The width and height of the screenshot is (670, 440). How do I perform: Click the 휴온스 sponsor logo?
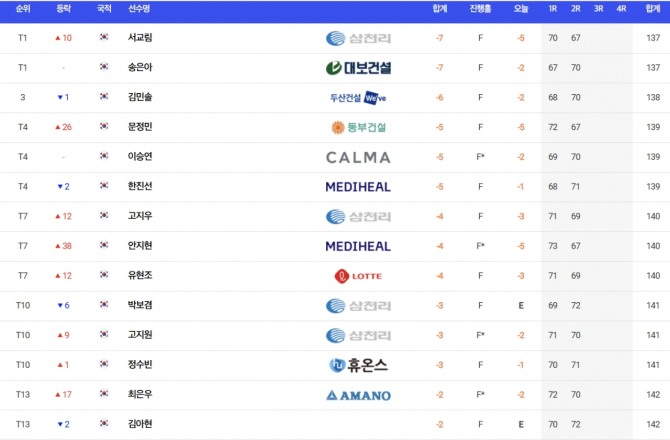tap(358, 365)
